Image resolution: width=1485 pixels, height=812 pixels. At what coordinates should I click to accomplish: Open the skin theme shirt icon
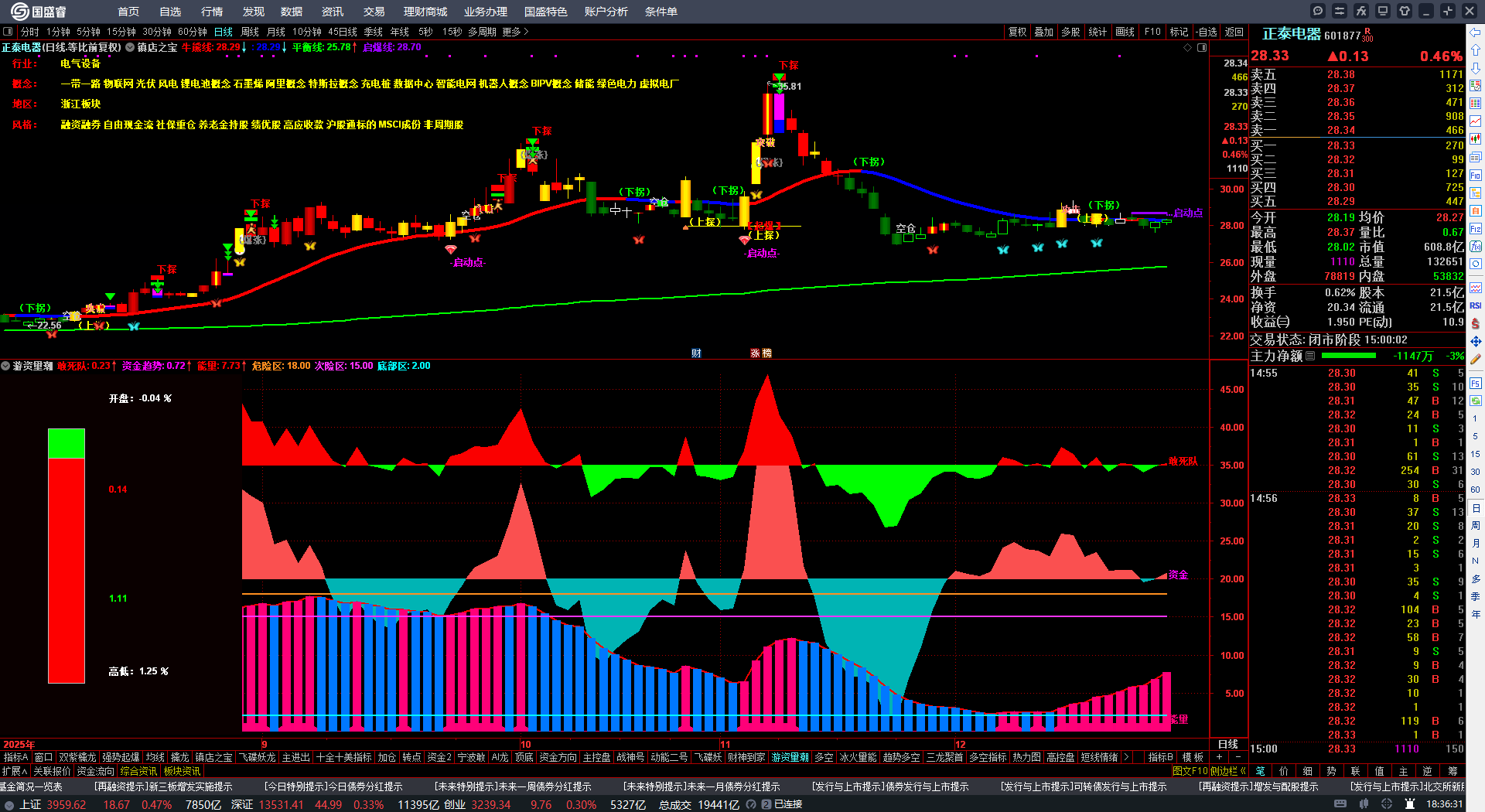[x=1405, y=11]
